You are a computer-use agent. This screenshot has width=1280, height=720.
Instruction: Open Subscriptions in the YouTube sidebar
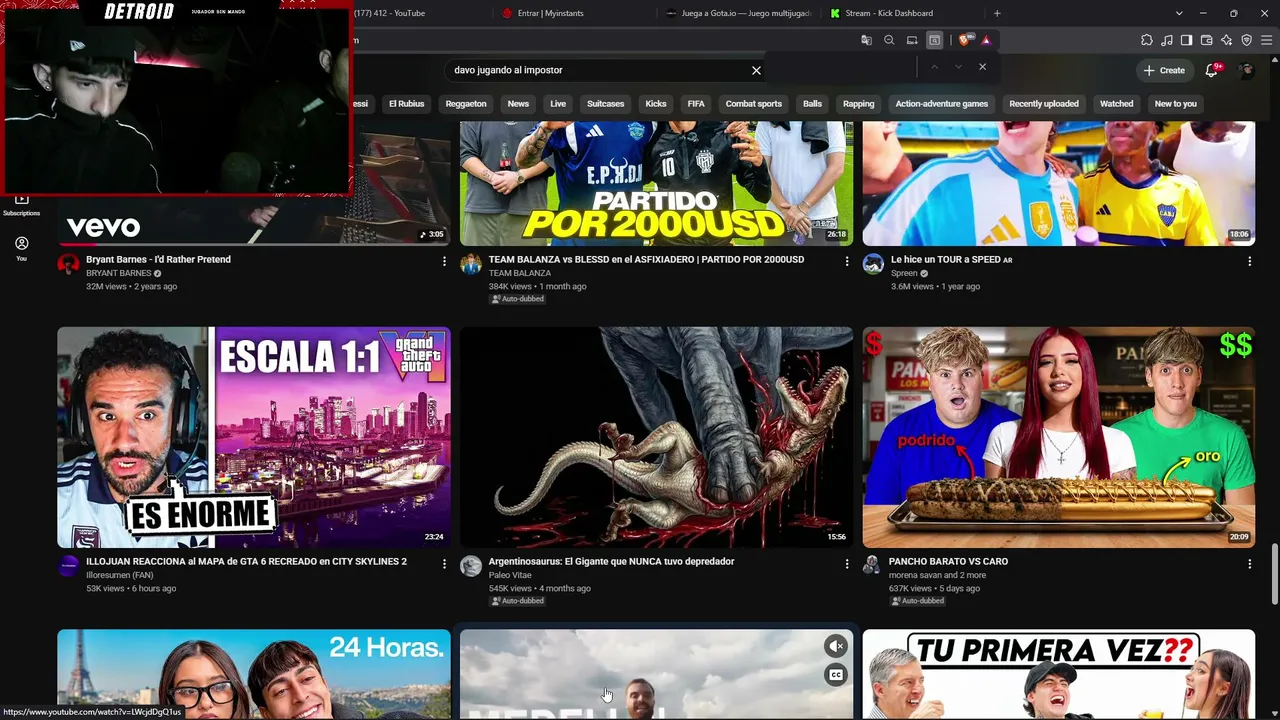(x=21, y=205)
